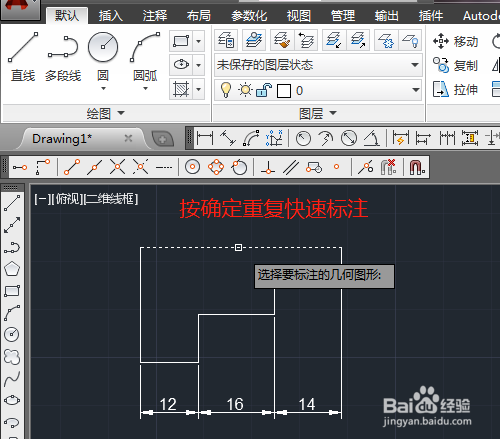Click the Snap None icon with red X
Viewport: 500px width, 439px height.
pyautogui.click(x=389, y=167)
